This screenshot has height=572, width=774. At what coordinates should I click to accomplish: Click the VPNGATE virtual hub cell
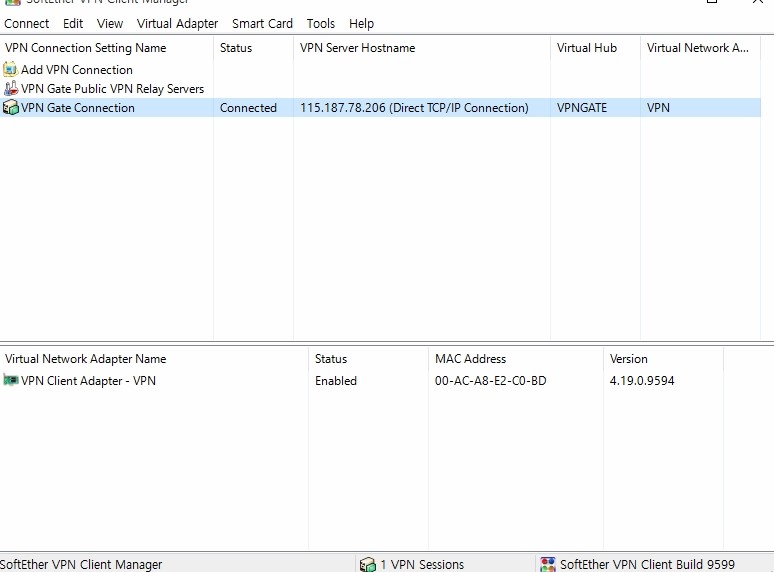(x=582, y=108)
